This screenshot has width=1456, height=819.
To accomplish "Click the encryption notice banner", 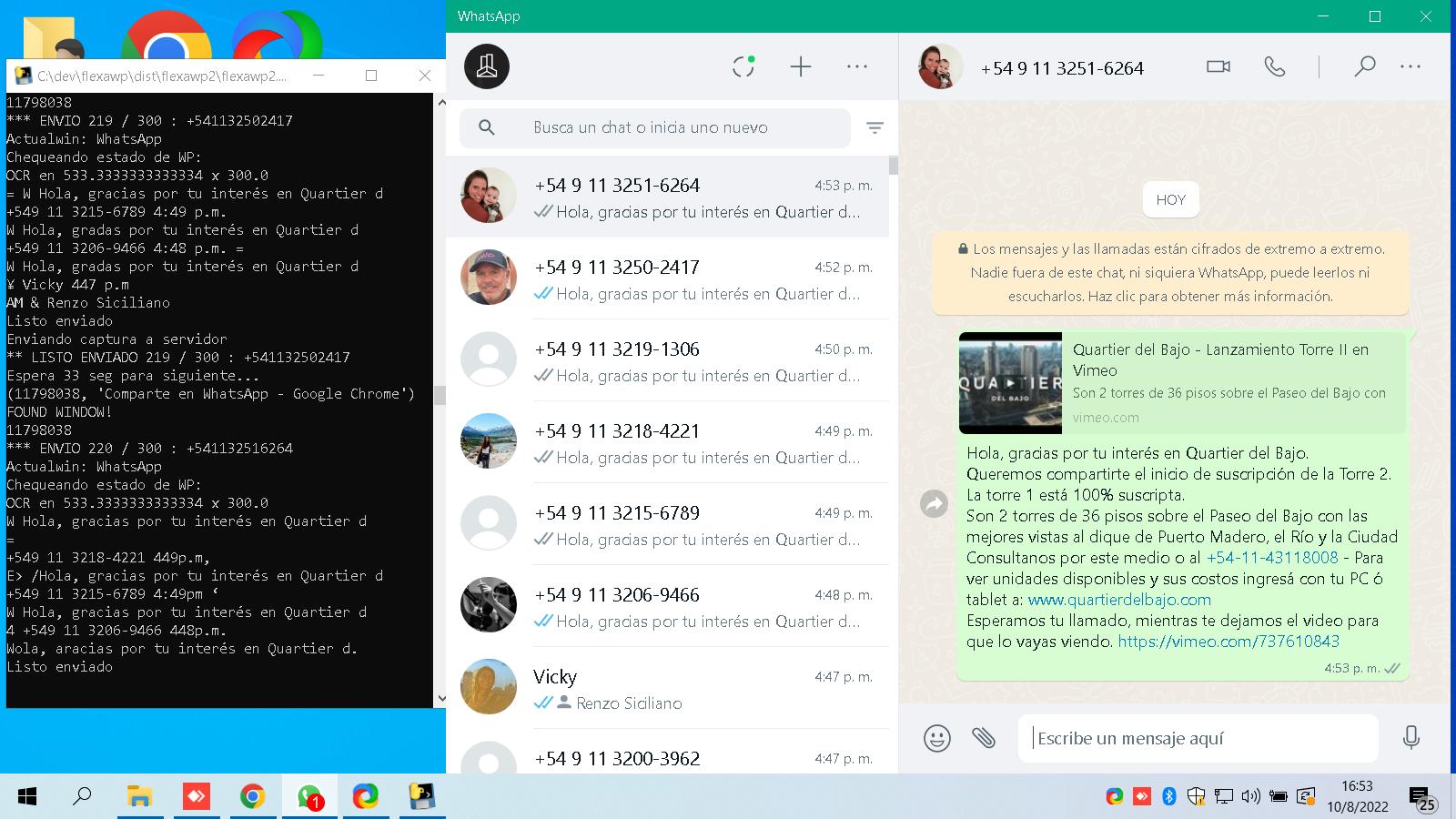I will (1170, 273).
